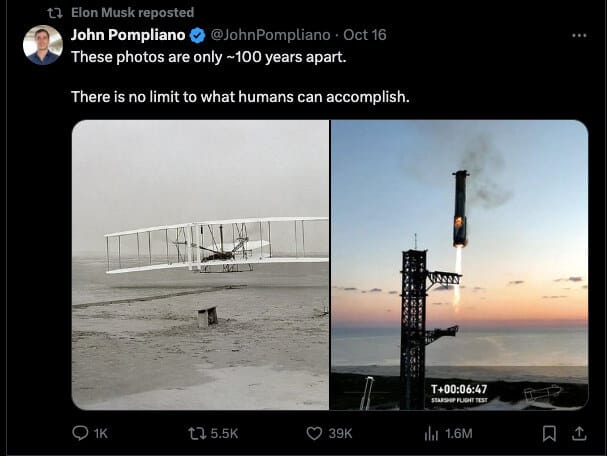This screenshot has height=456, width=607.
Task: Open the three-dot more options menu
Action: click(x=579, y=35)
